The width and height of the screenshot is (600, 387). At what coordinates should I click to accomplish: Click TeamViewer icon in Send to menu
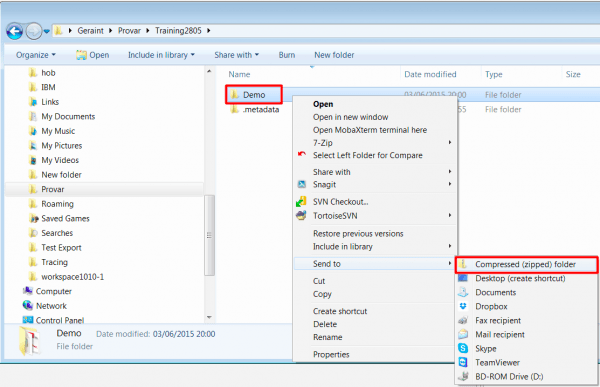[463, 362]
